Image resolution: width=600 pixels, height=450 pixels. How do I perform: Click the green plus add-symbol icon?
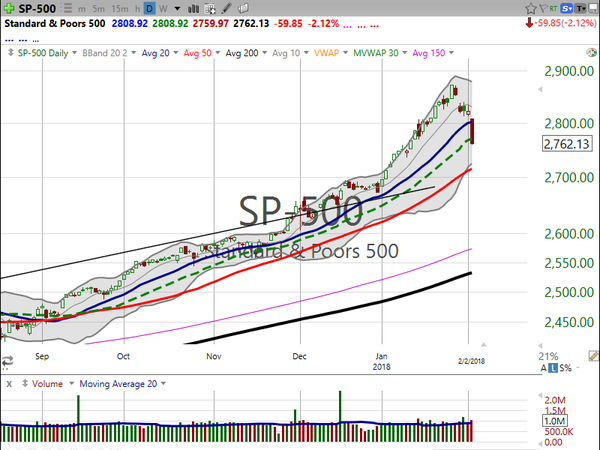8,8
